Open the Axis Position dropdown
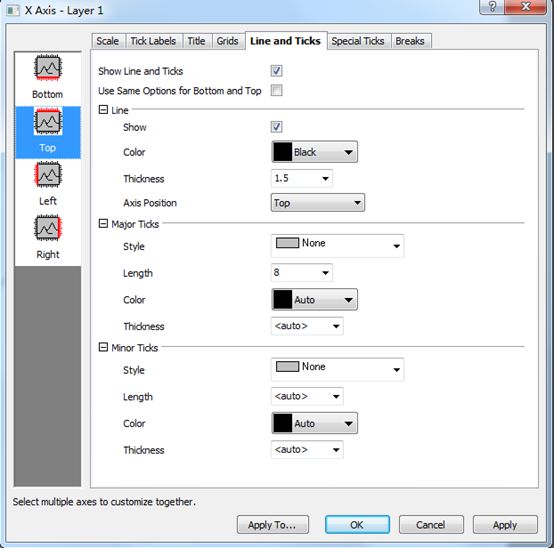Image resolution: width=554 pixels, height=548 pixels. 318,203
